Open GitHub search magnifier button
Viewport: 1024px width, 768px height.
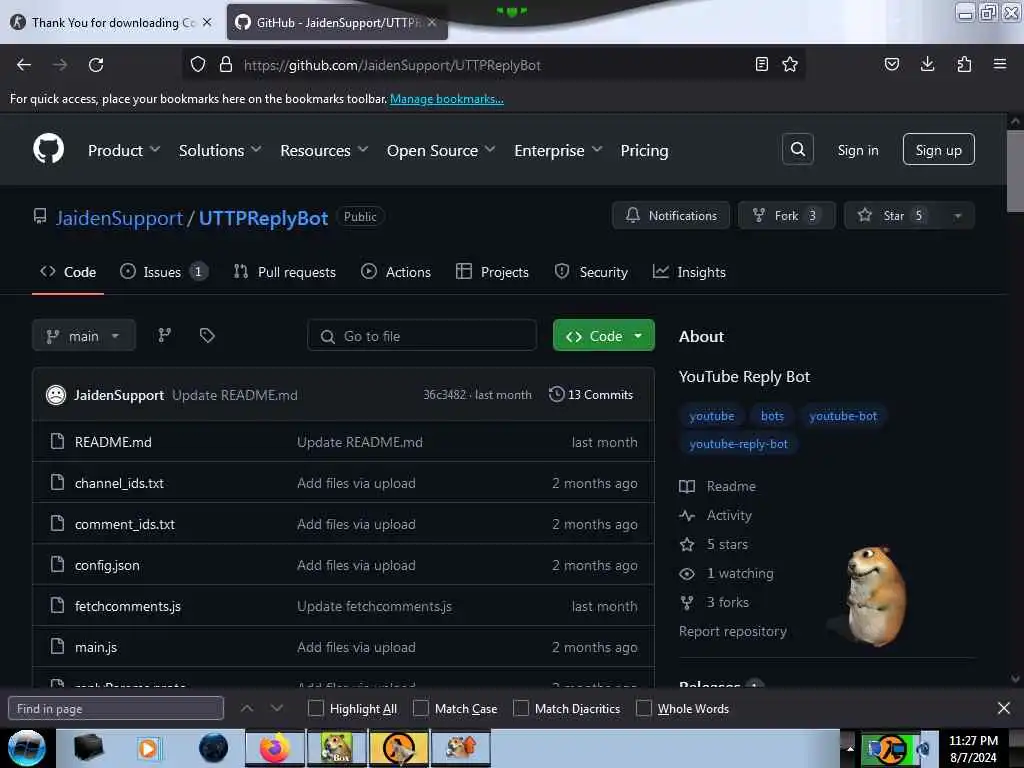point(797,150)
